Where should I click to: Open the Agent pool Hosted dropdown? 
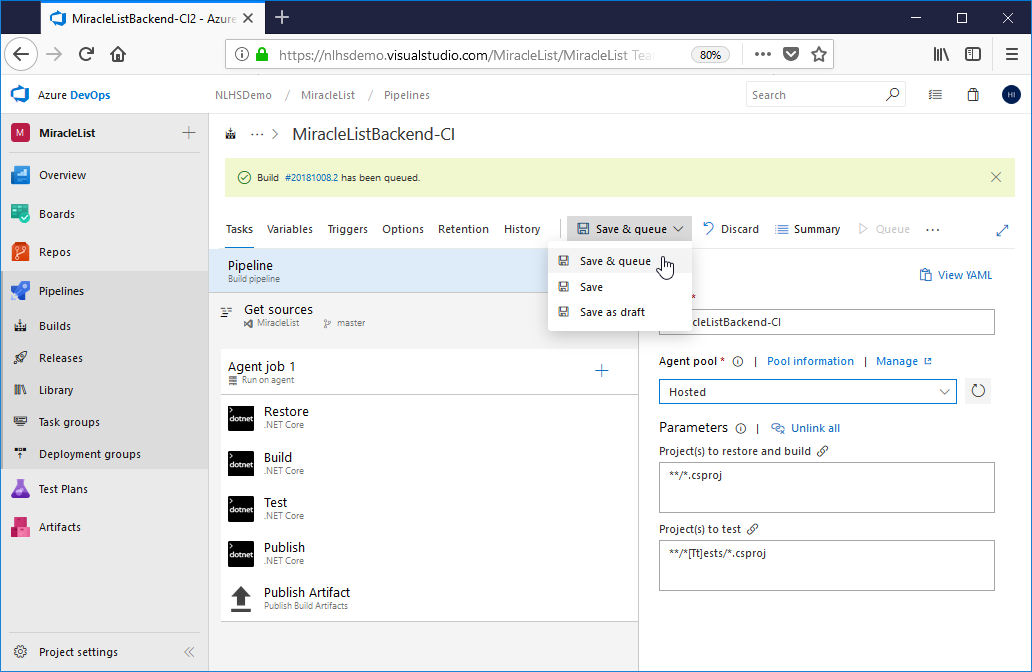(808, 392)
